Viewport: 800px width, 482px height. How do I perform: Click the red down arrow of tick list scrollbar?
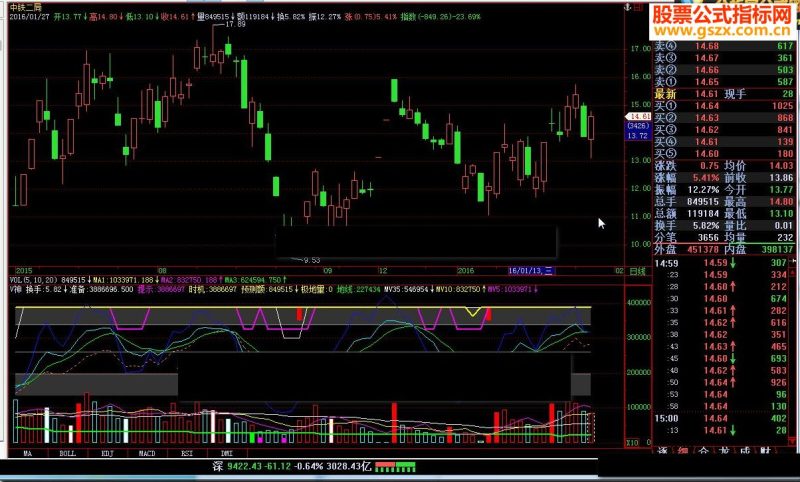coord(792,440)
